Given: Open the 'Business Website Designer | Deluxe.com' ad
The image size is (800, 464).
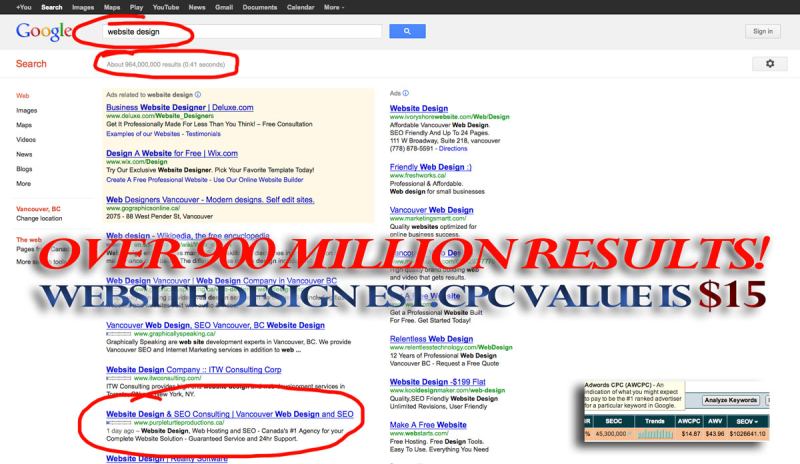Looking at the screenshot, I should [180, 107].
